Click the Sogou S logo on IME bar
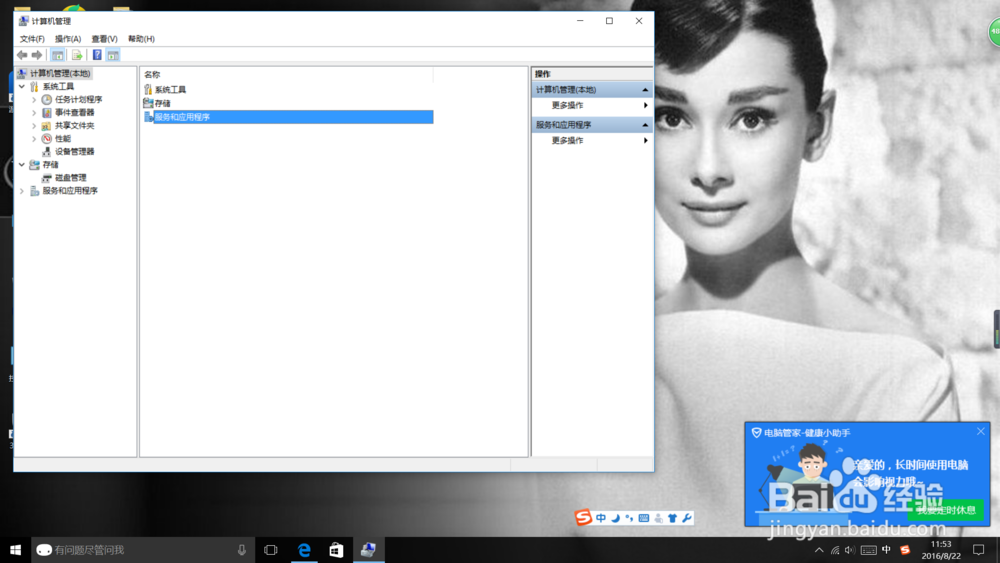 583,517
